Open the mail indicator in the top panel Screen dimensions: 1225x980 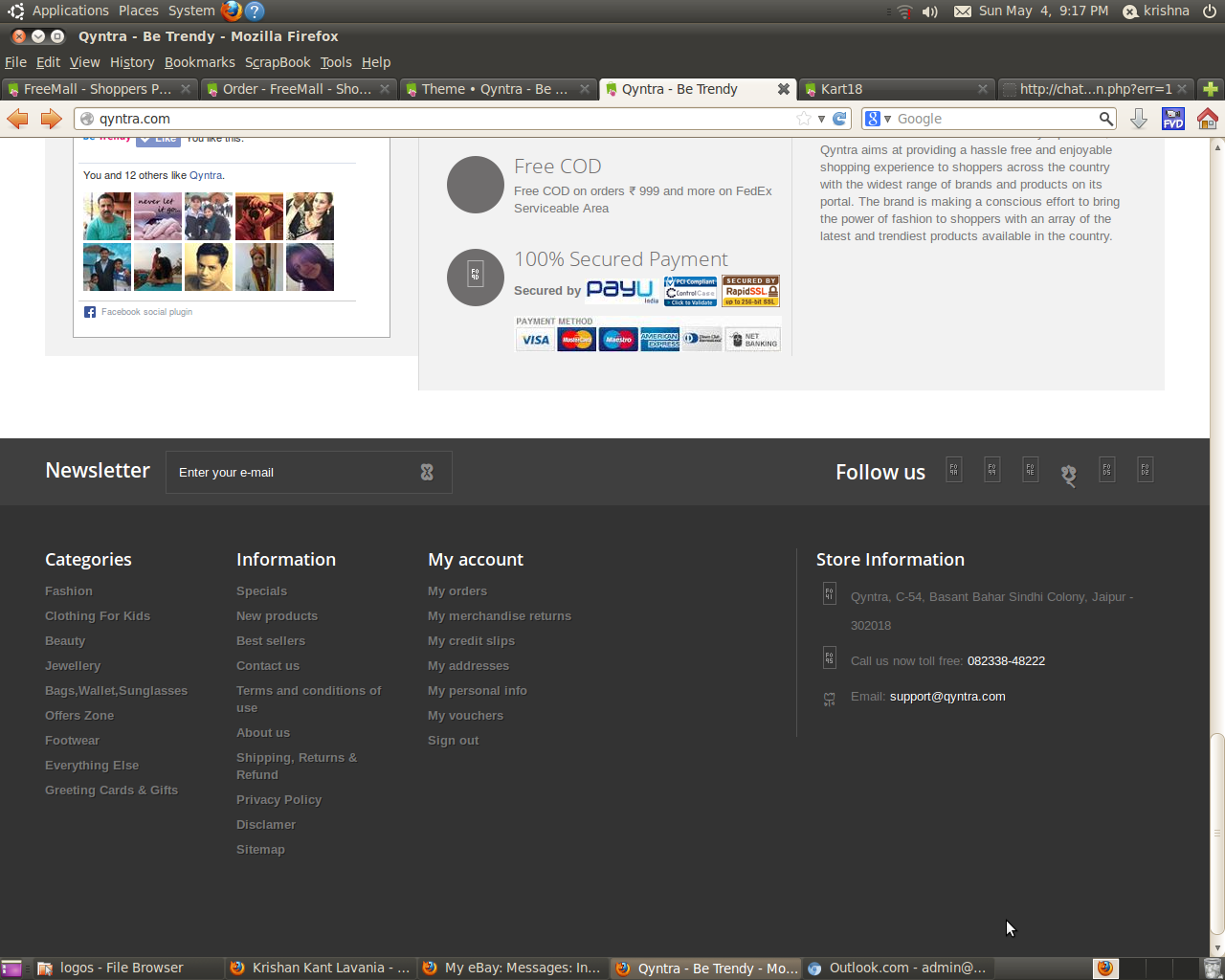click(x=963, y=11)
